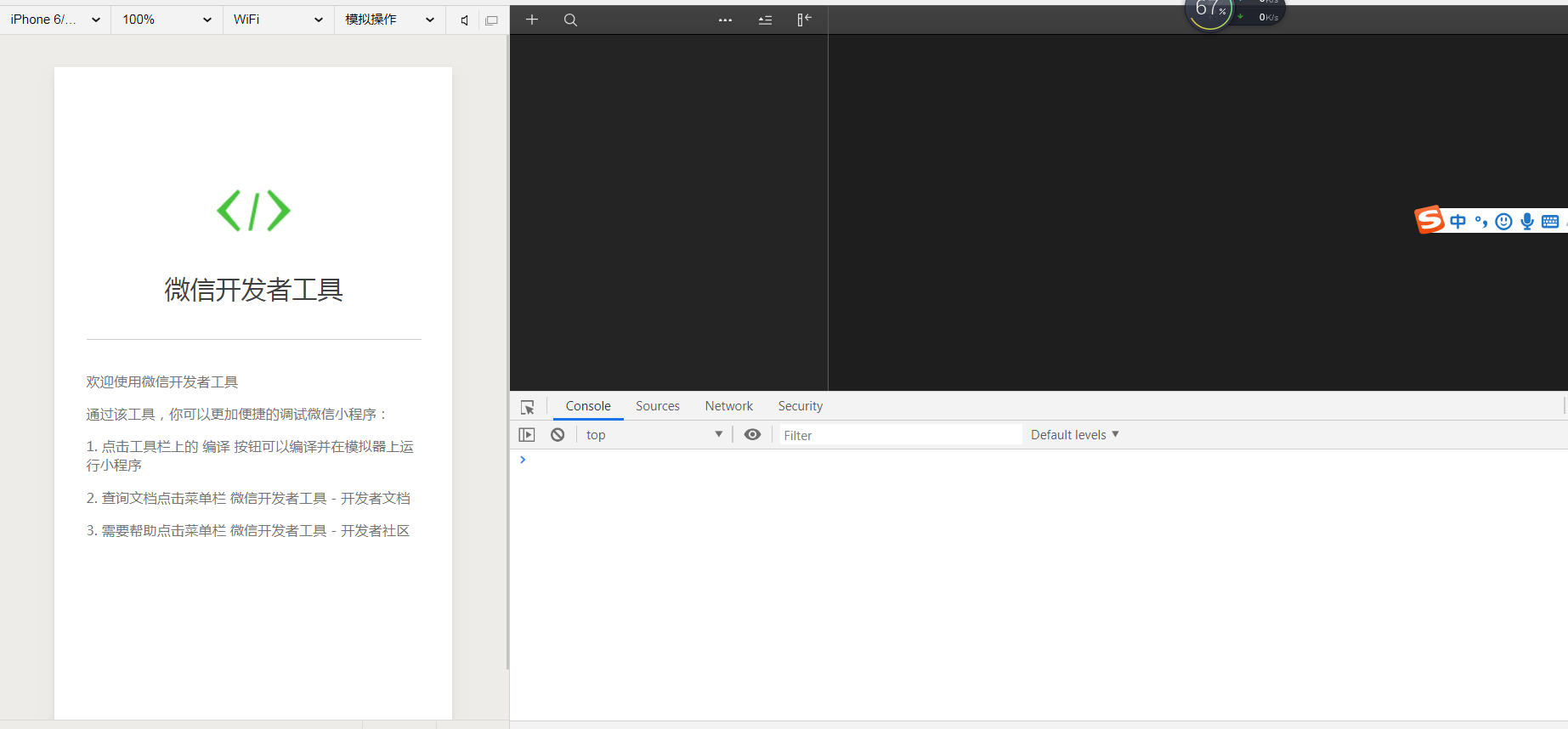Switch to the Sources tab
Screen dimensions: 1568x729
point(658,406)
